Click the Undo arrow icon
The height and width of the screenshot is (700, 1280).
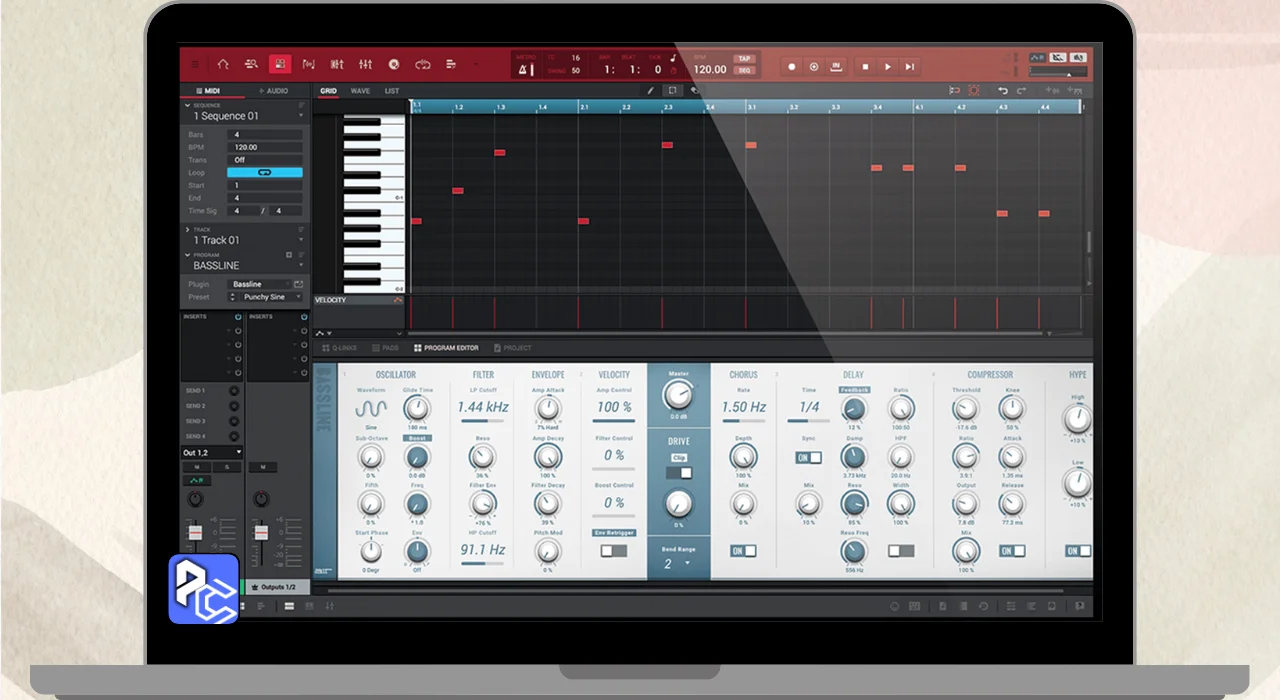pyautogui.click(x=1003, y=91)
